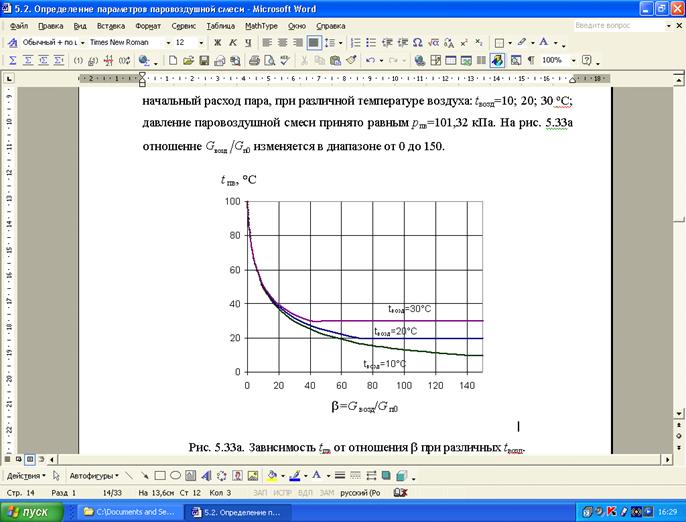Screen dimensions: 686x522
Task: Create a new blank document
Action: [173, 60]
